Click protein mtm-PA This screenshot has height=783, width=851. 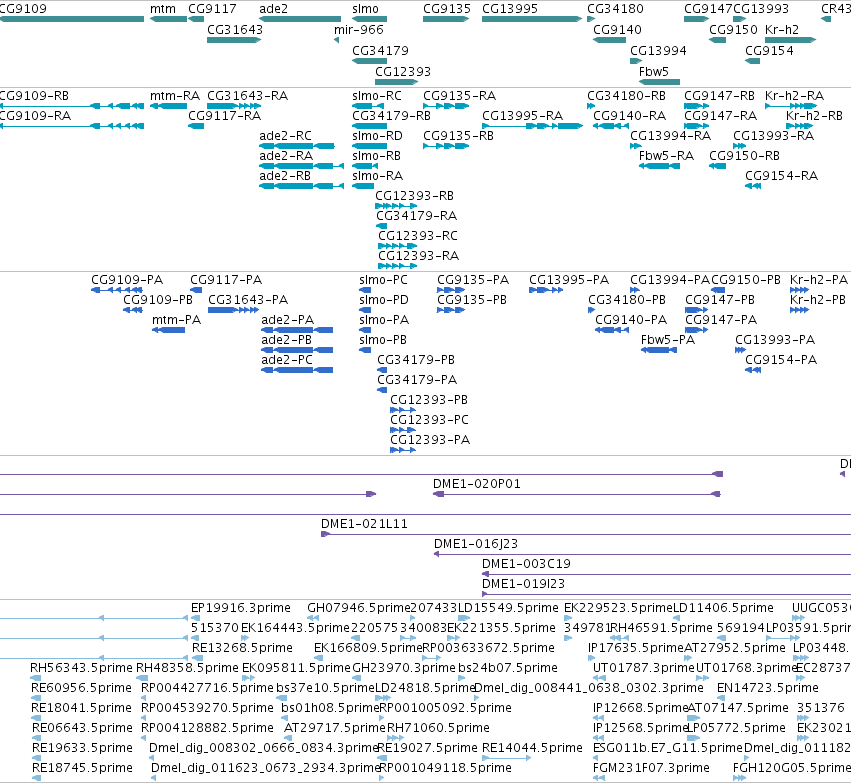pos(168,330)
